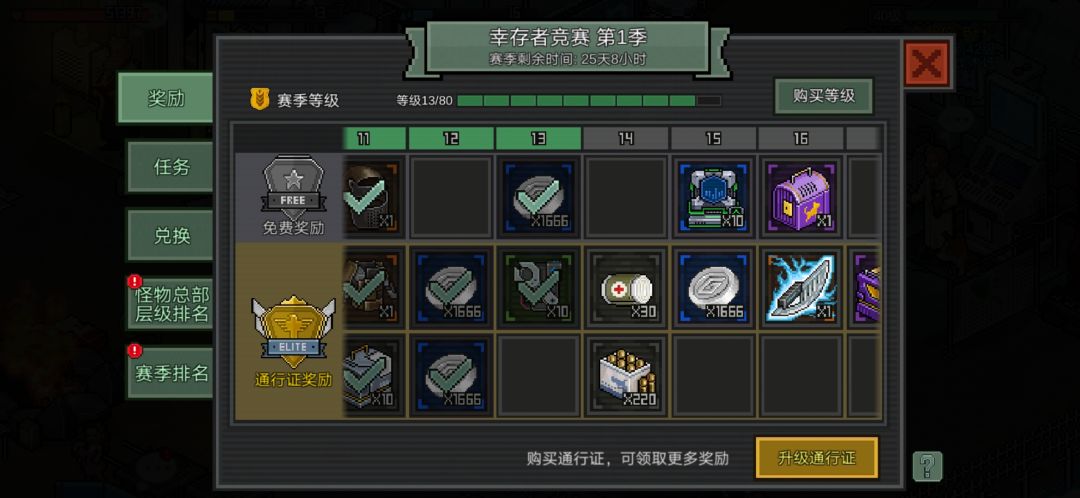
Task: Open the 赛季排名 tab
Action: pyautogui.click(x=170, y=373)
